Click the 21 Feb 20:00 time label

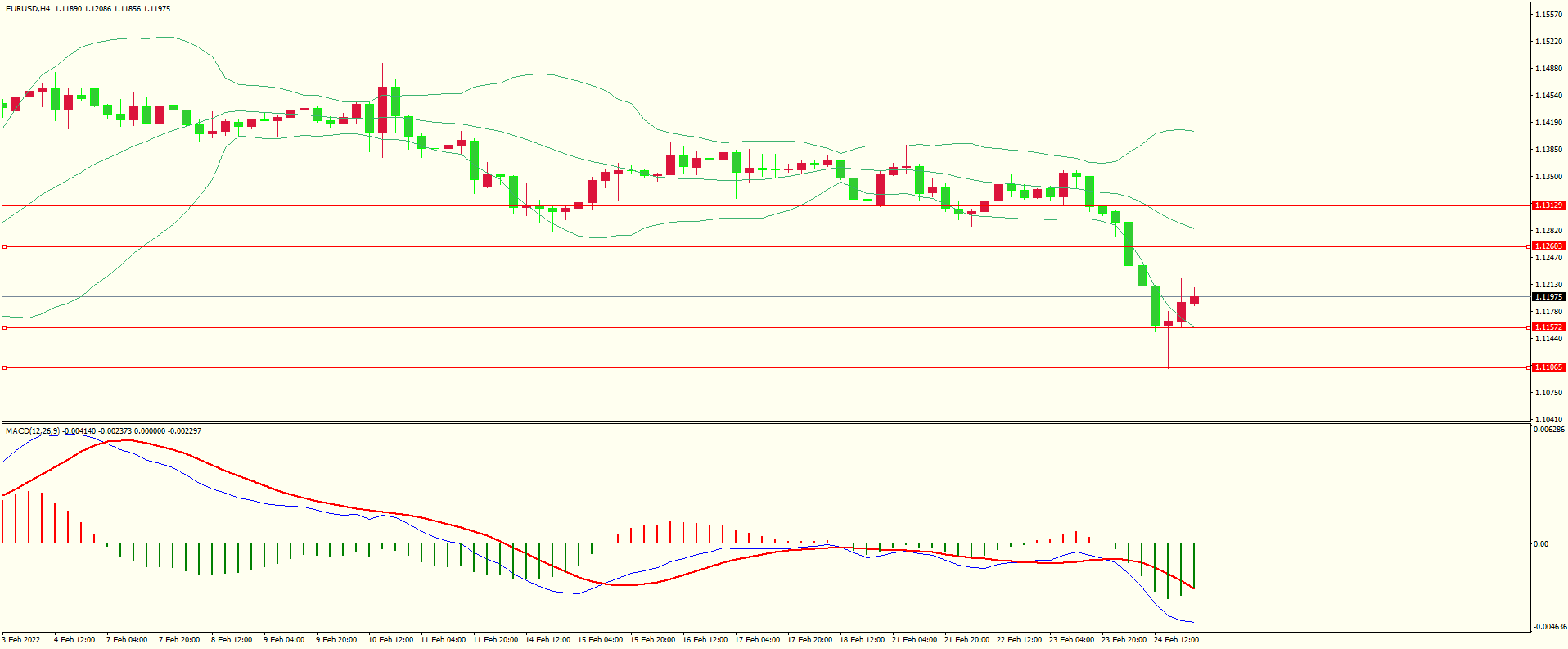966,640
